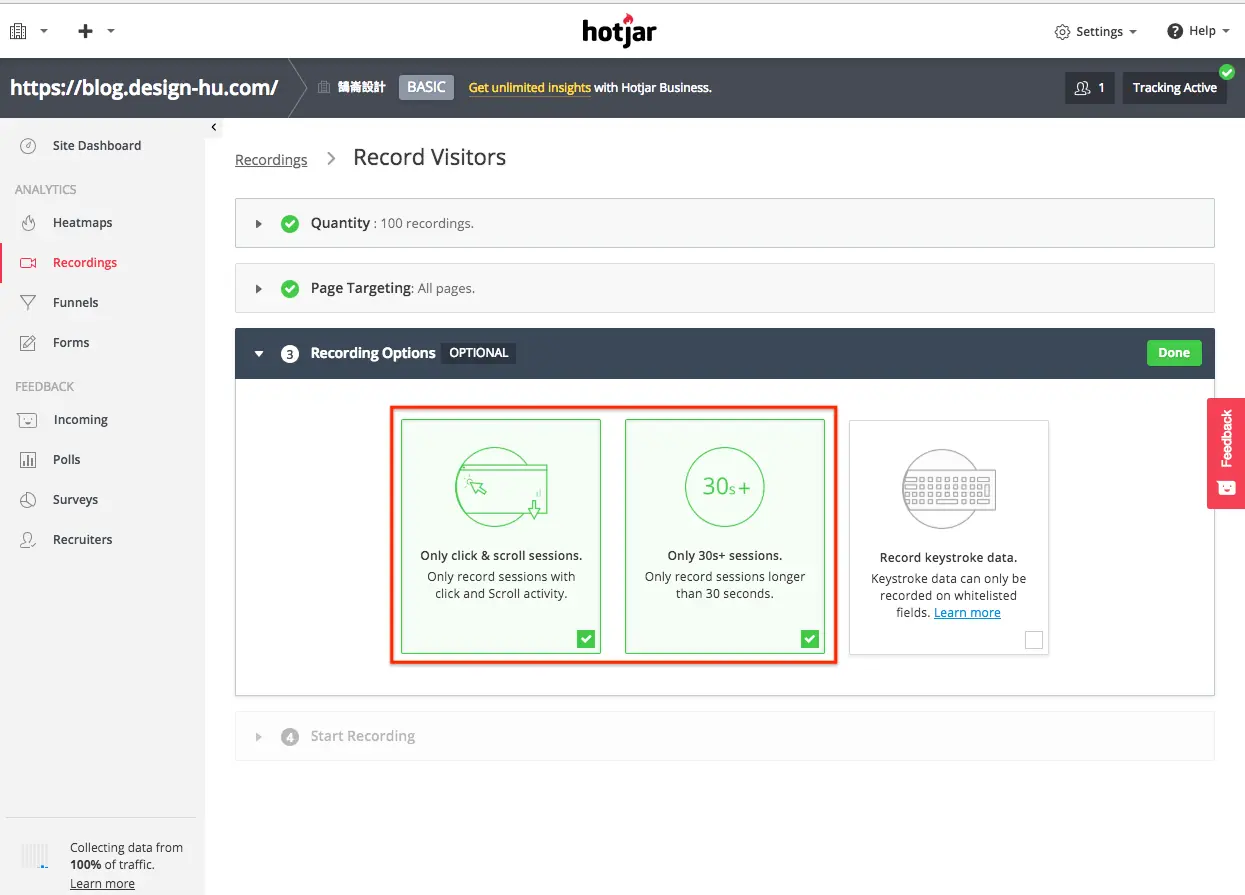This screenshot has height=895, width=1245.
Task: Click the Incoming feedback icon
Action: pos(29,420)
